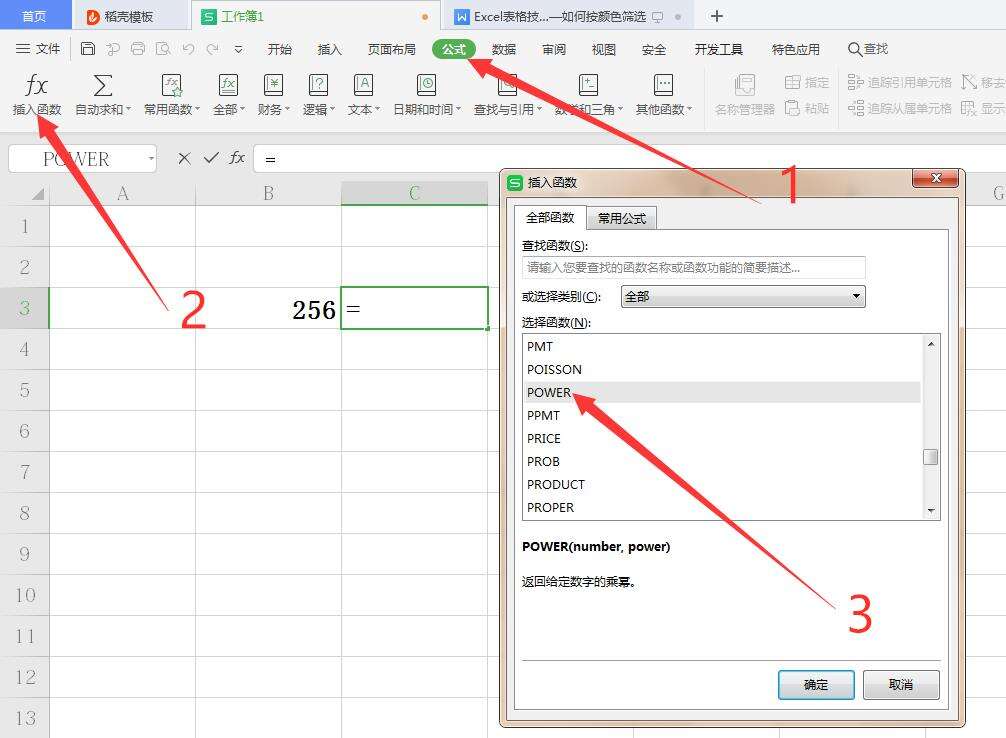Screen dimensions: 1006x738
Task: Select POISSON in the function list
Action: [722, 370]
